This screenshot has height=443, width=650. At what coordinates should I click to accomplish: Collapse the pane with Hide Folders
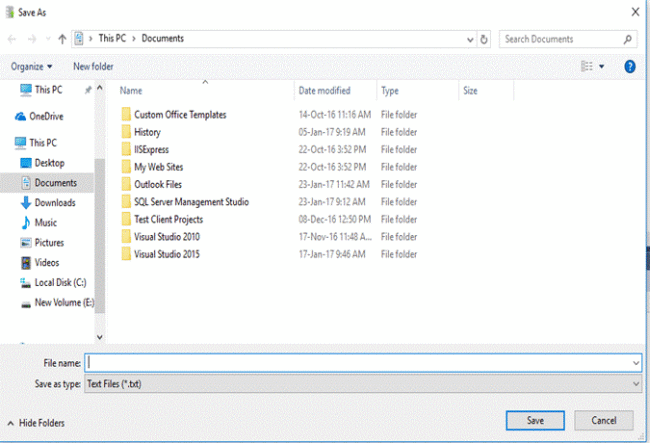[x=36, y=423]
